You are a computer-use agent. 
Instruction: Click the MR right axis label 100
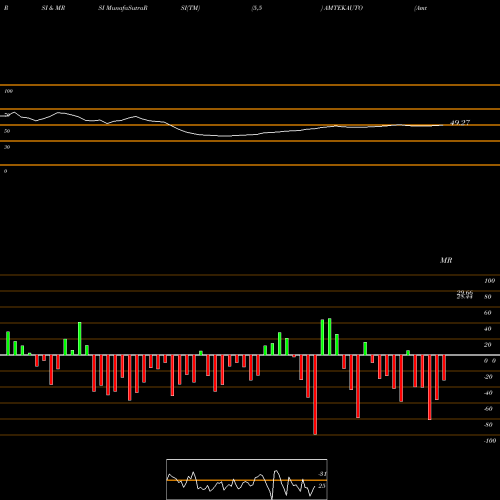pos(489,281)
